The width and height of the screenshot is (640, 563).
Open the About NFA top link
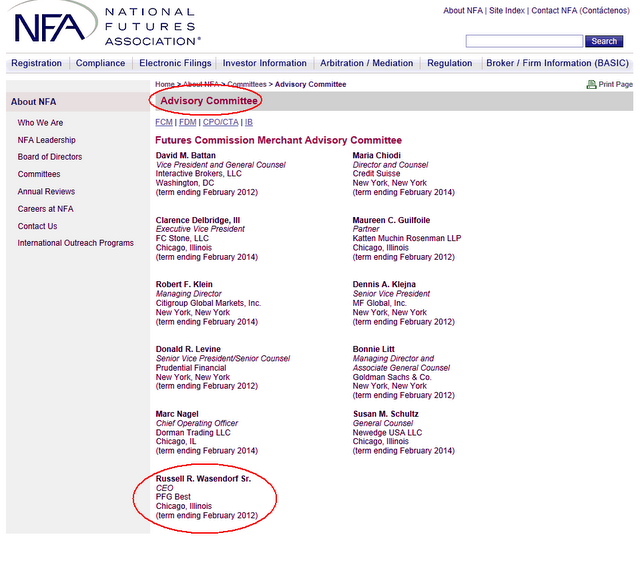click(x=463, y=11)
